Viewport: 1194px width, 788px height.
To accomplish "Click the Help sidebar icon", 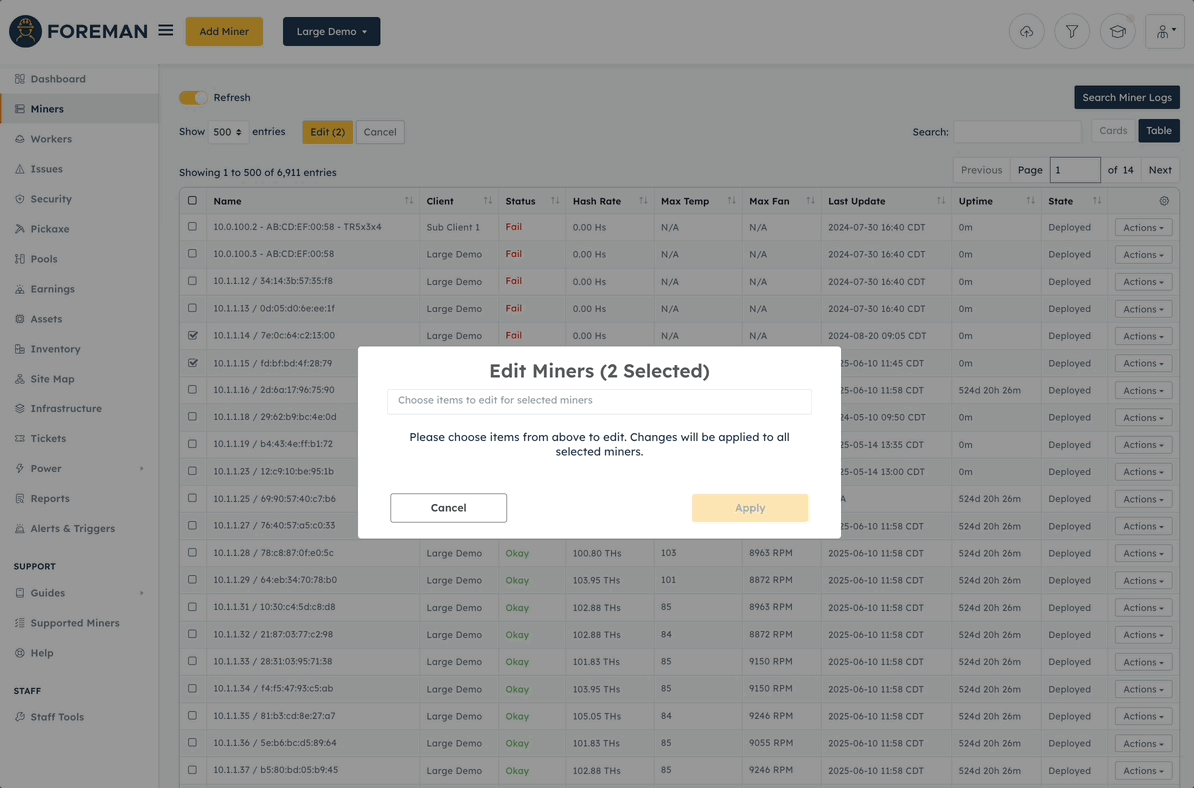I will click(20, 653).
